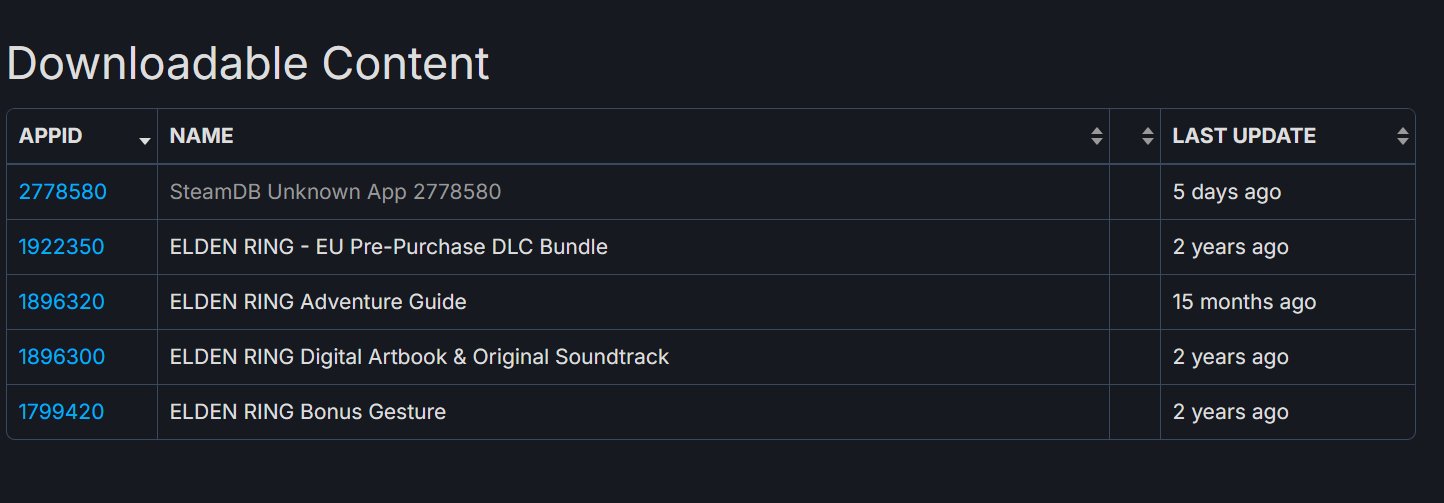The image size is (1444, 503).
Task: Sort table by NAME header
Action: pos(201,136)
